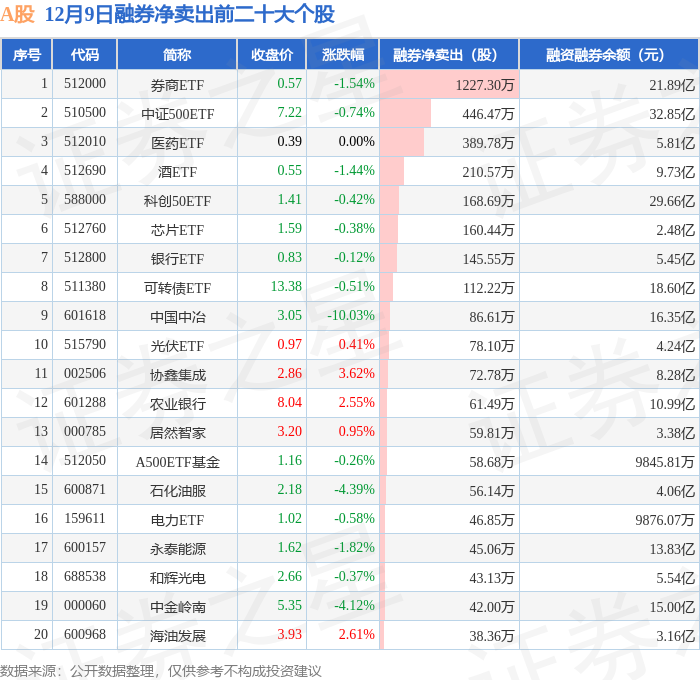The image size is (700, 680).
Task: Select the value 42.00万
Action: point(492,607)
